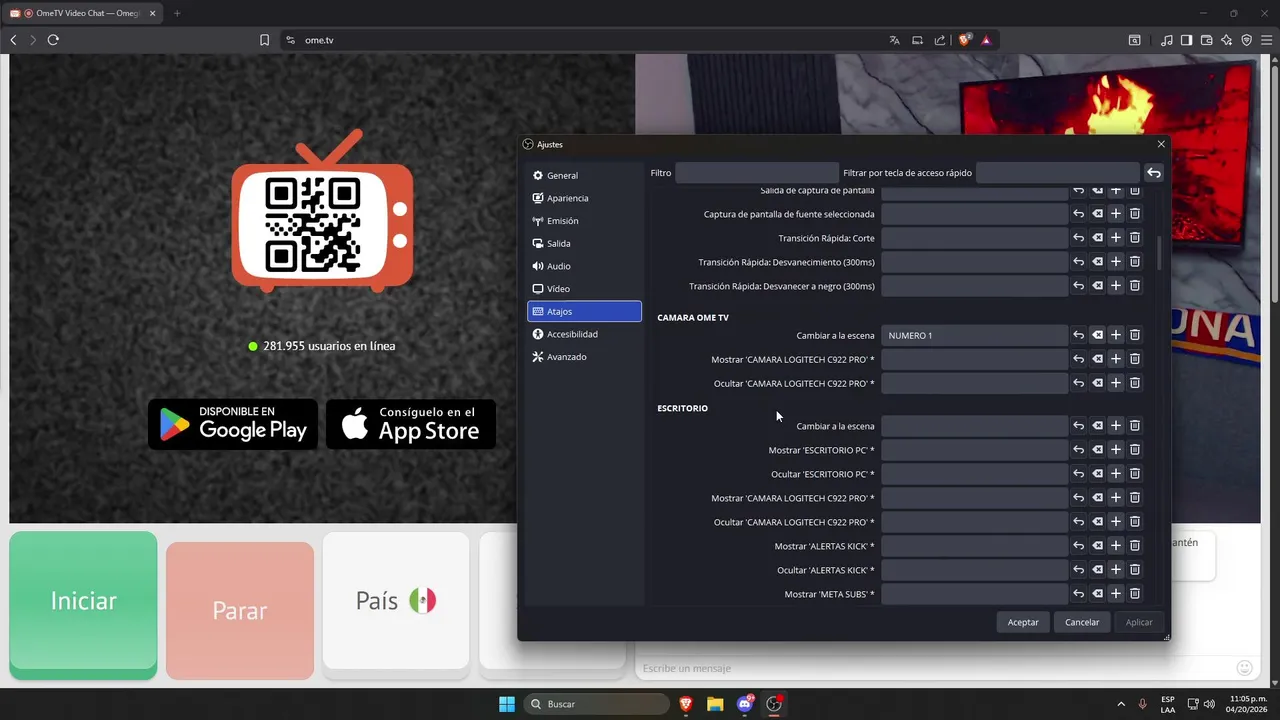
Task: Open Discord from the taskbar
Action: click(745, 704)
